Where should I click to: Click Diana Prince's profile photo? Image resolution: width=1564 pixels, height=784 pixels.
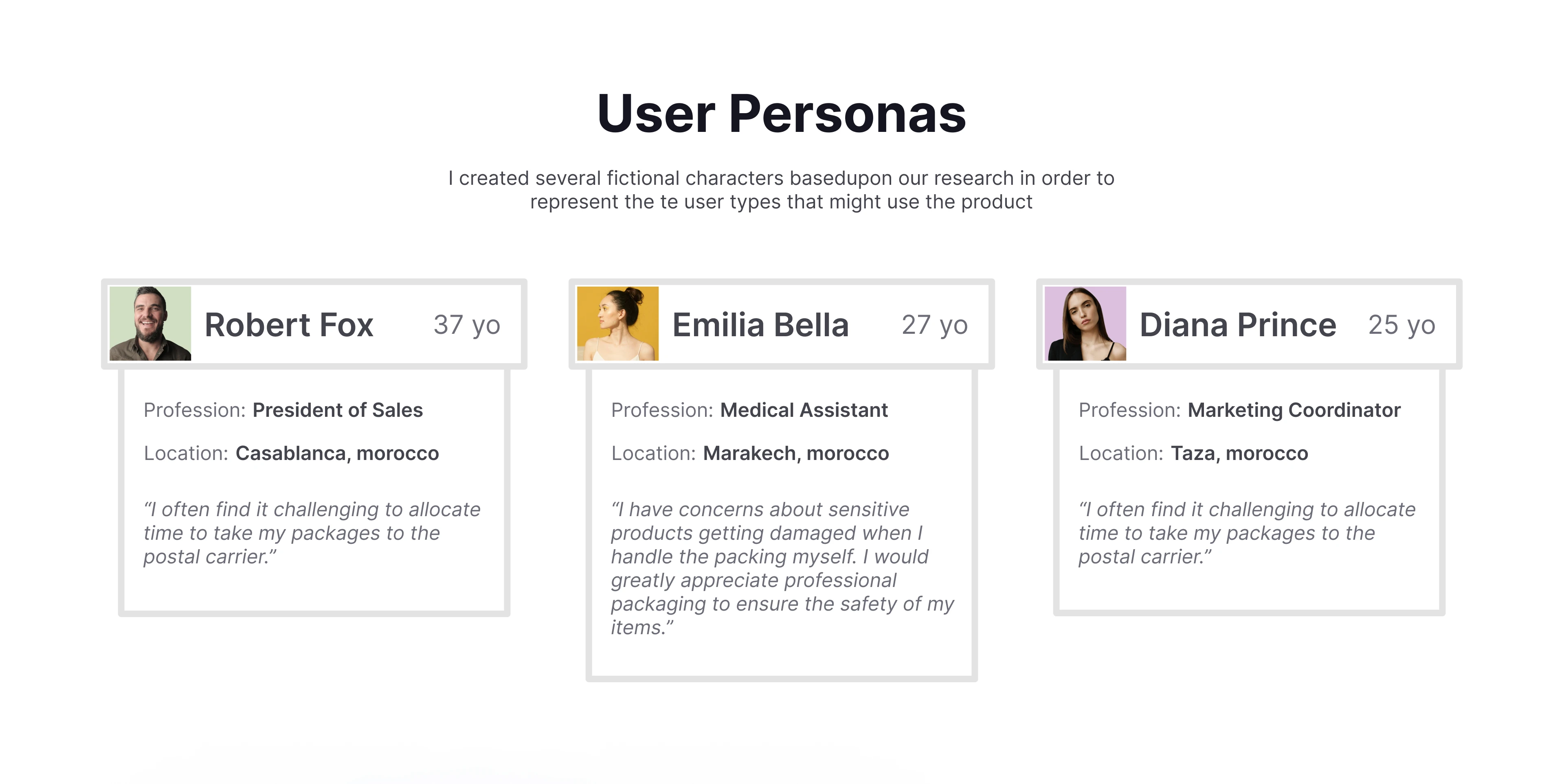coord(1085,324)
